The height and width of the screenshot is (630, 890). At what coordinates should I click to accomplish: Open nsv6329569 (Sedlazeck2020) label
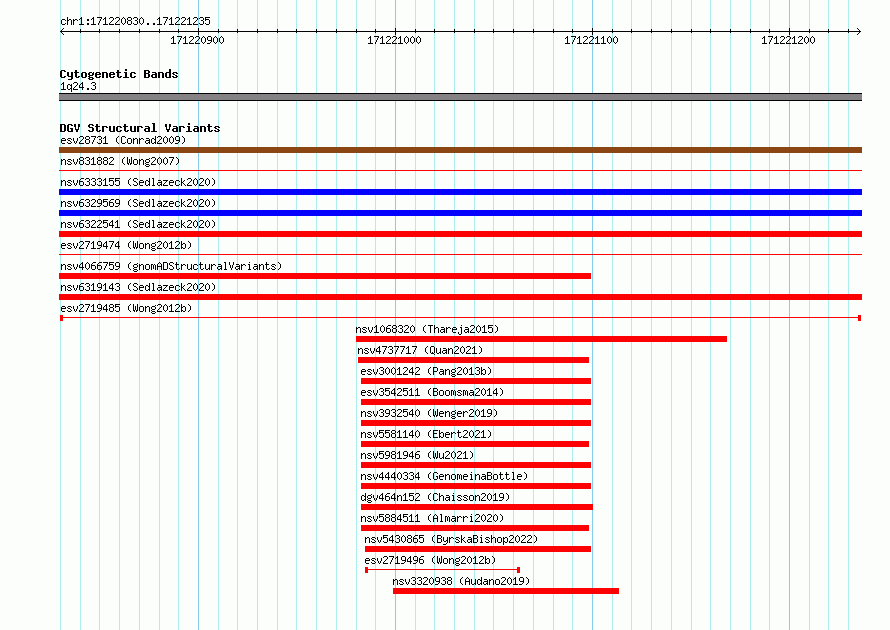(138, 203)
